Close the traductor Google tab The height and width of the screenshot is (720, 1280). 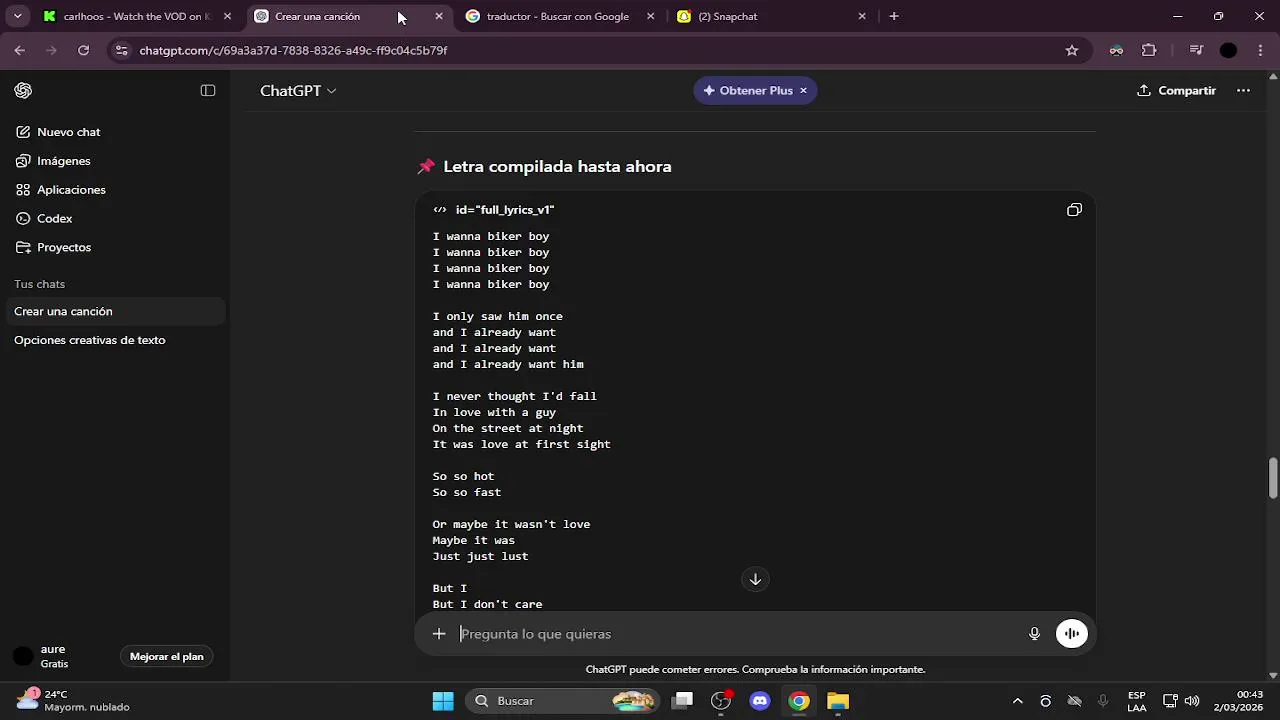651,17
